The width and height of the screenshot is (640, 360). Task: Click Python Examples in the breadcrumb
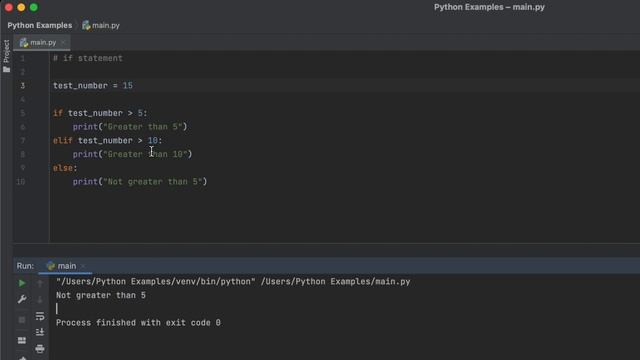click(x=40, y=25)
